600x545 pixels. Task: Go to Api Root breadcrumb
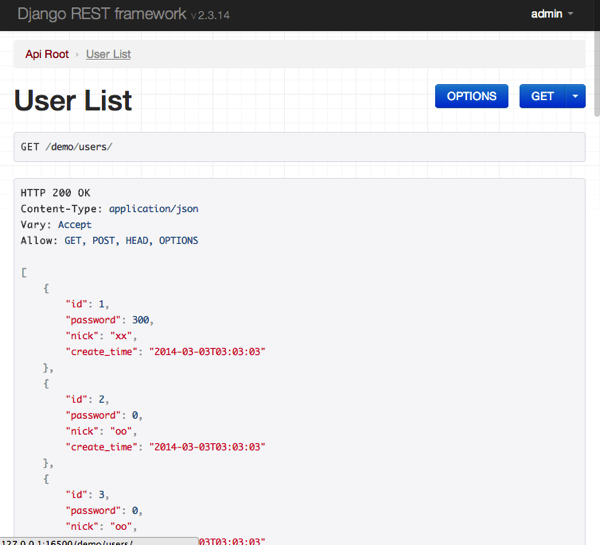point(47,54)
